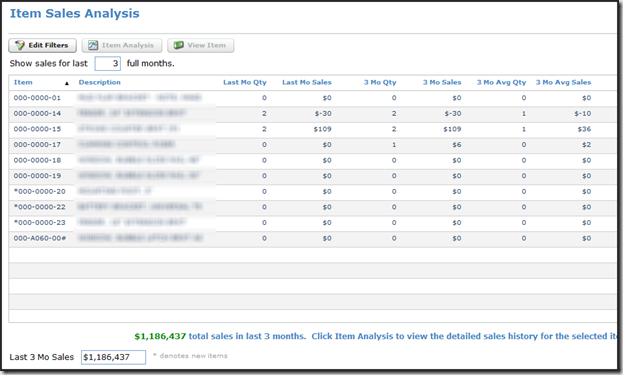623x375 pixels.
Task: Click $36 average sales for 000-0000-15
Action: coord(584,129)
